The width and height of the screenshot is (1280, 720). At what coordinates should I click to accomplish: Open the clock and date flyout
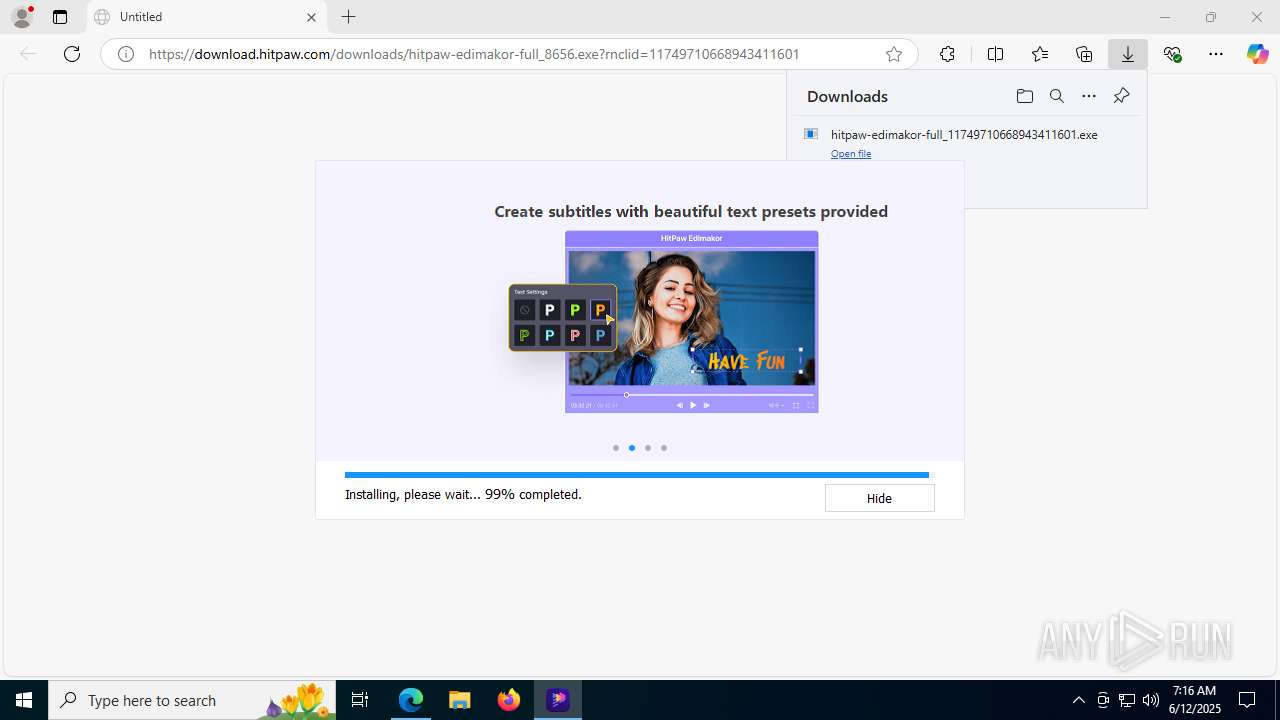click(x=1194, y=700)
